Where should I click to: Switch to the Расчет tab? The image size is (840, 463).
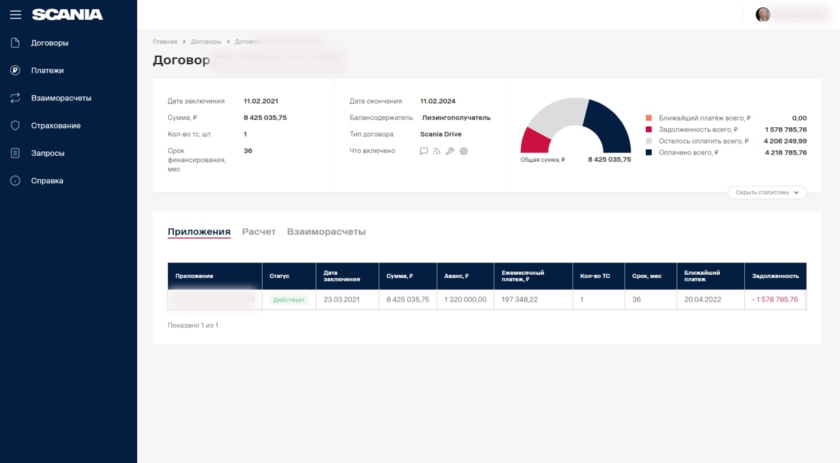coord(258,231)
